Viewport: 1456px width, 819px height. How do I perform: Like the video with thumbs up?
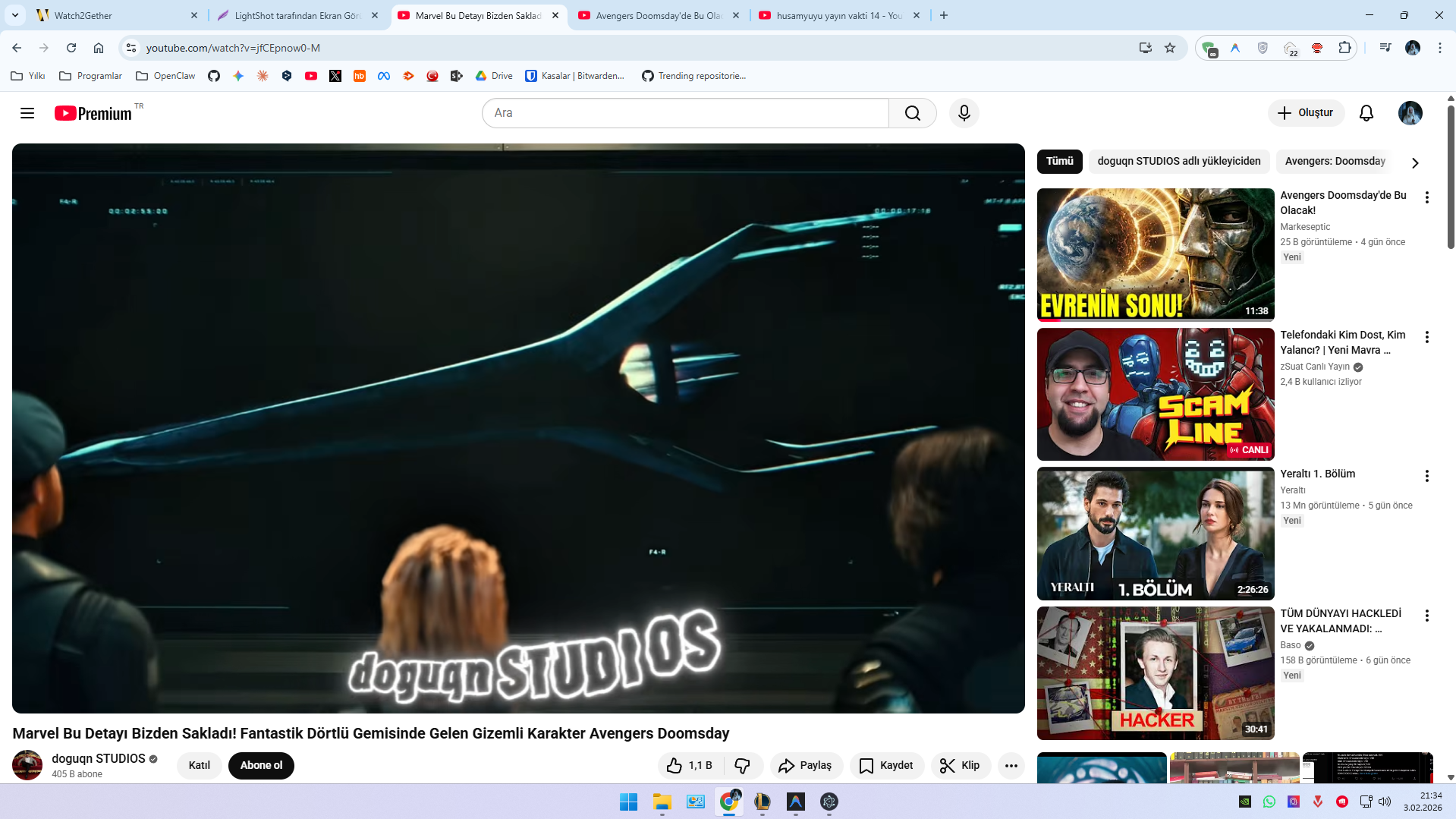690,766
